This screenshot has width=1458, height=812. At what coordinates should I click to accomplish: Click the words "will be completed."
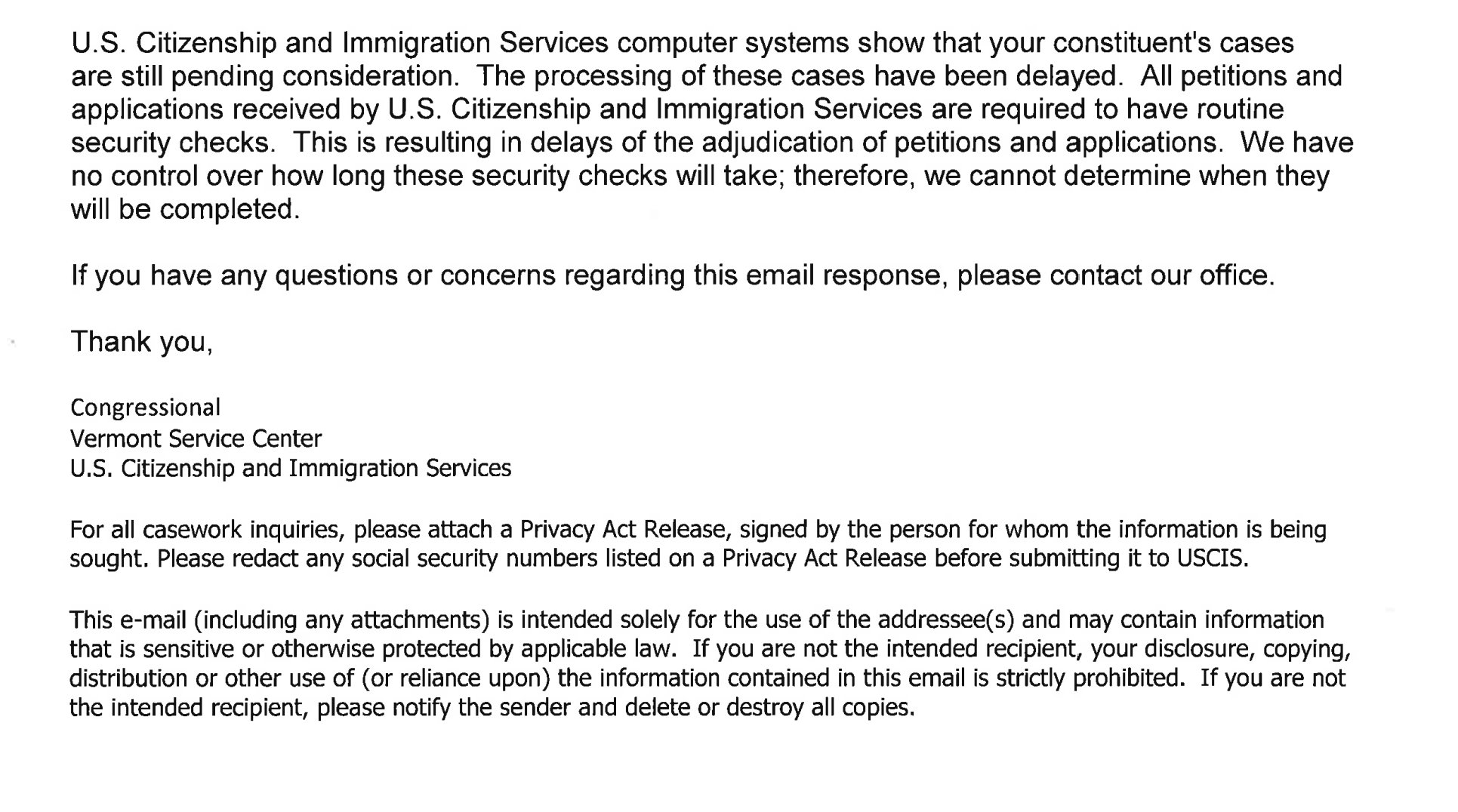186,209
